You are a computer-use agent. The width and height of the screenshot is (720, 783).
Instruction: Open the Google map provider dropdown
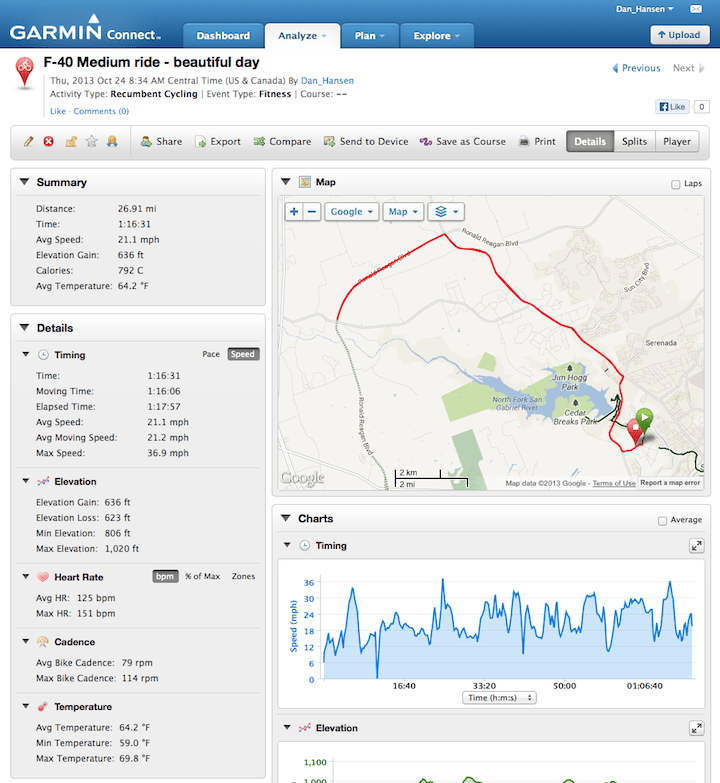352,212
